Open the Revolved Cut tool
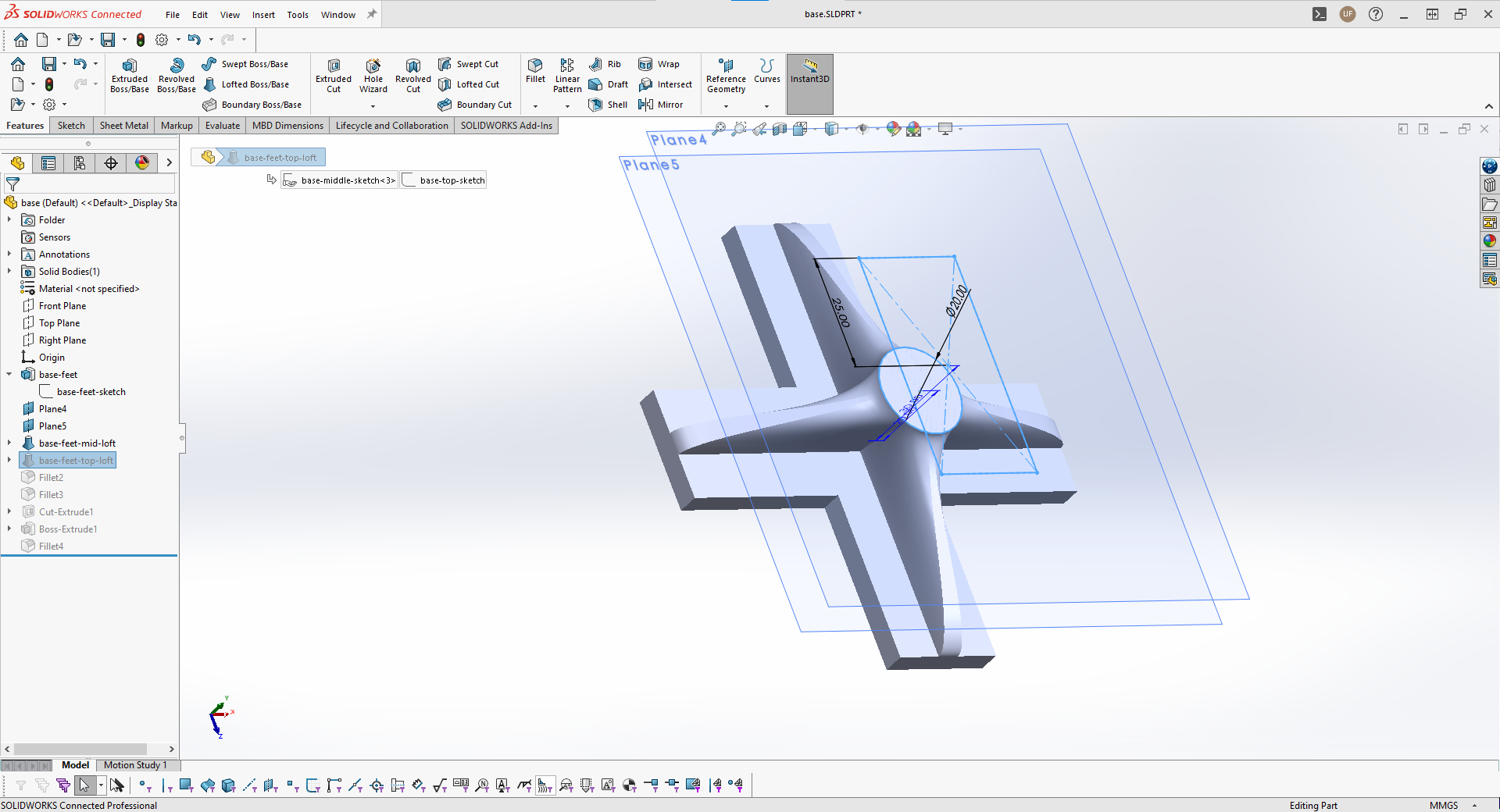 [413, 76]
